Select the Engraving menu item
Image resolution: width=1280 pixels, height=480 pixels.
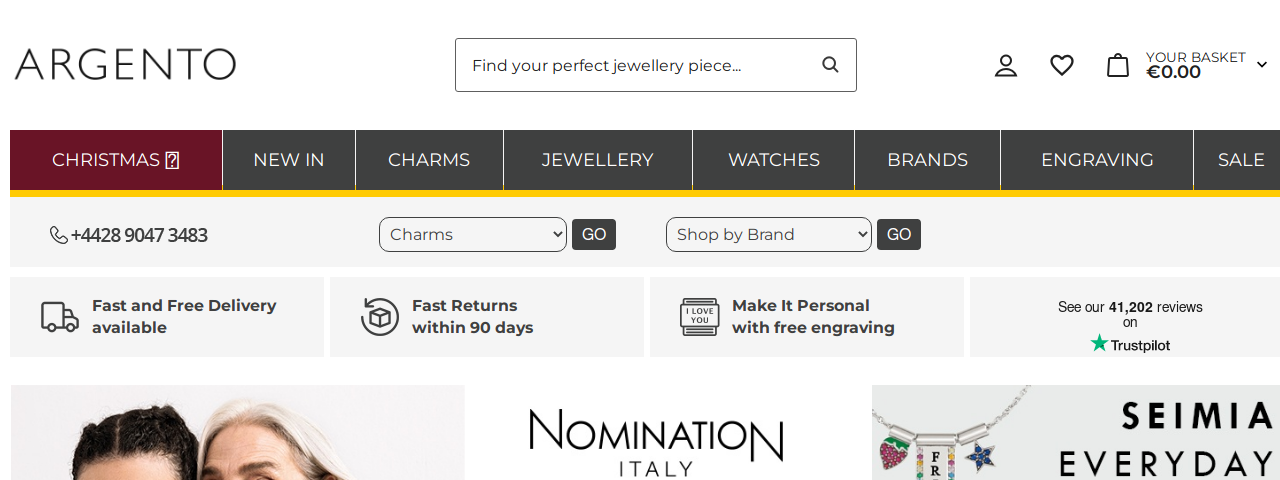1097,160
